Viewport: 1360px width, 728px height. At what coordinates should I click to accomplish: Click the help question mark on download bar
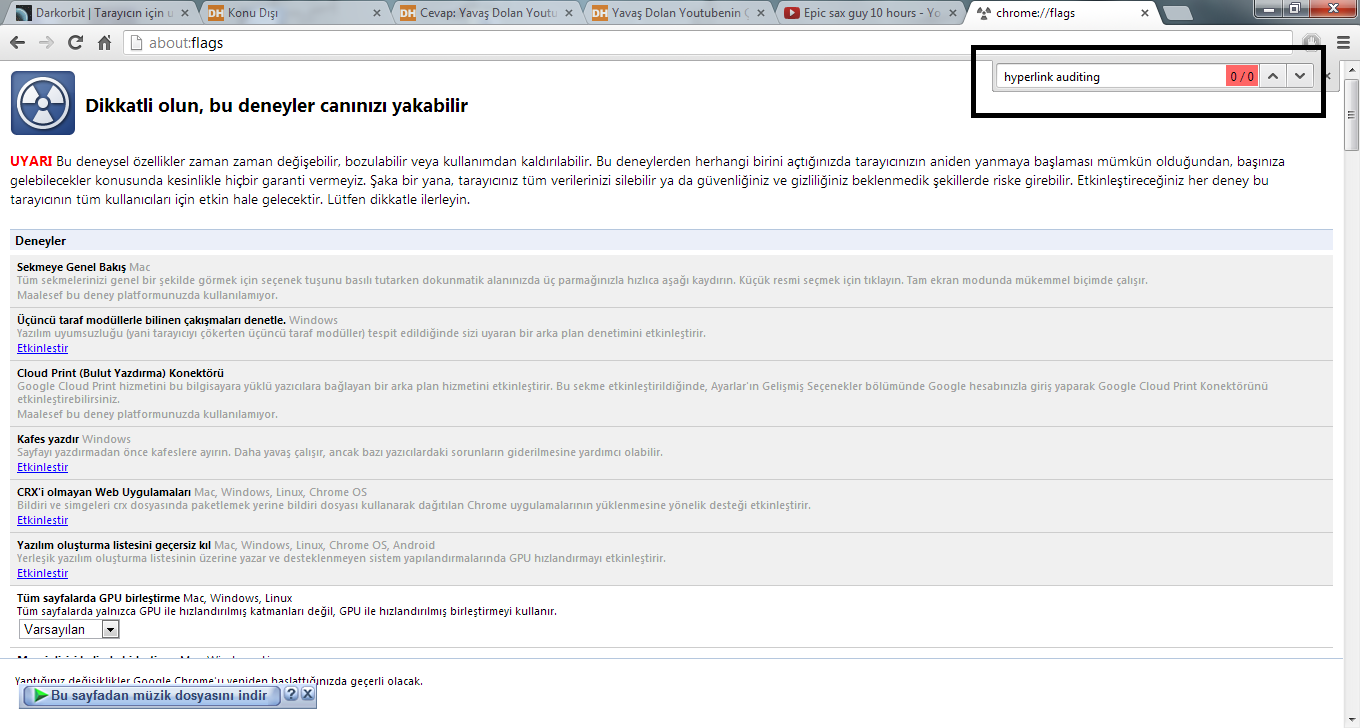coord(291,694)
